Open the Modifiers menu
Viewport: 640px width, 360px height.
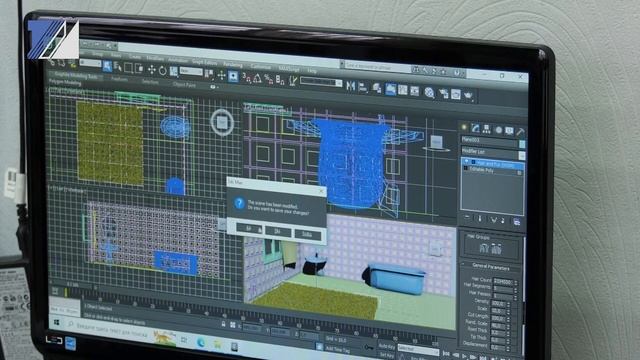coord(155,58)
